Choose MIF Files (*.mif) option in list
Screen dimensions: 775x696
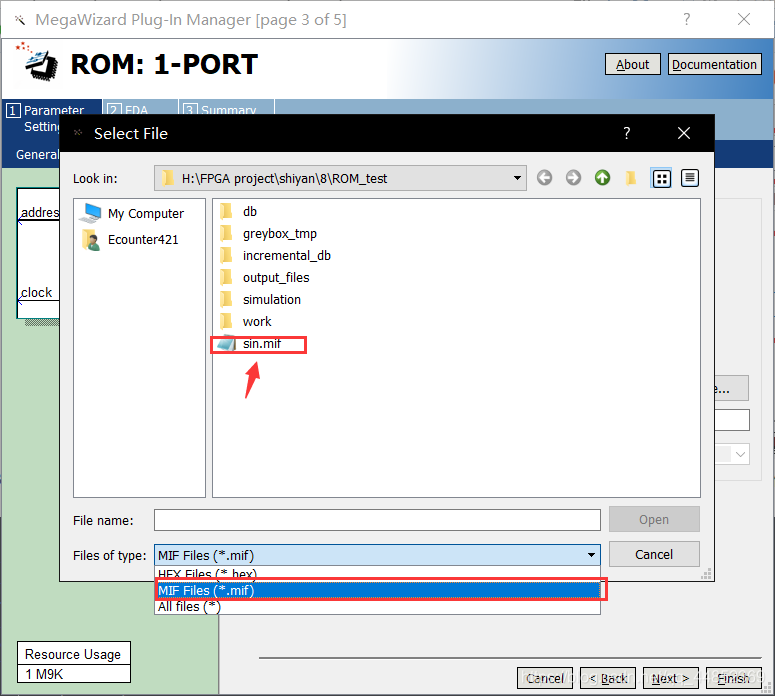click(x=377, y=590)
